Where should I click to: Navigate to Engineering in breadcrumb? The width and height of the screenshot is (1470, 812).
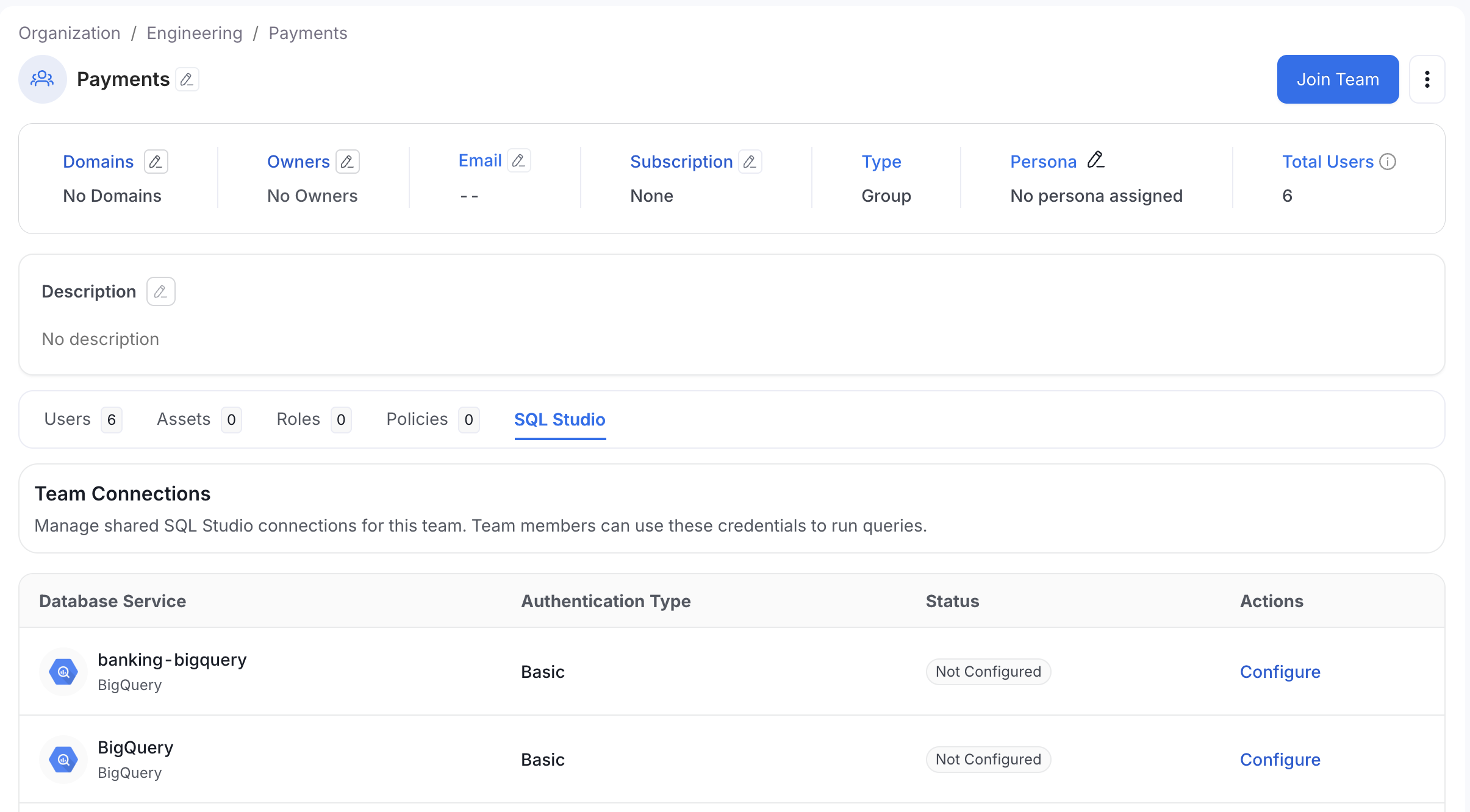(195, 33)
